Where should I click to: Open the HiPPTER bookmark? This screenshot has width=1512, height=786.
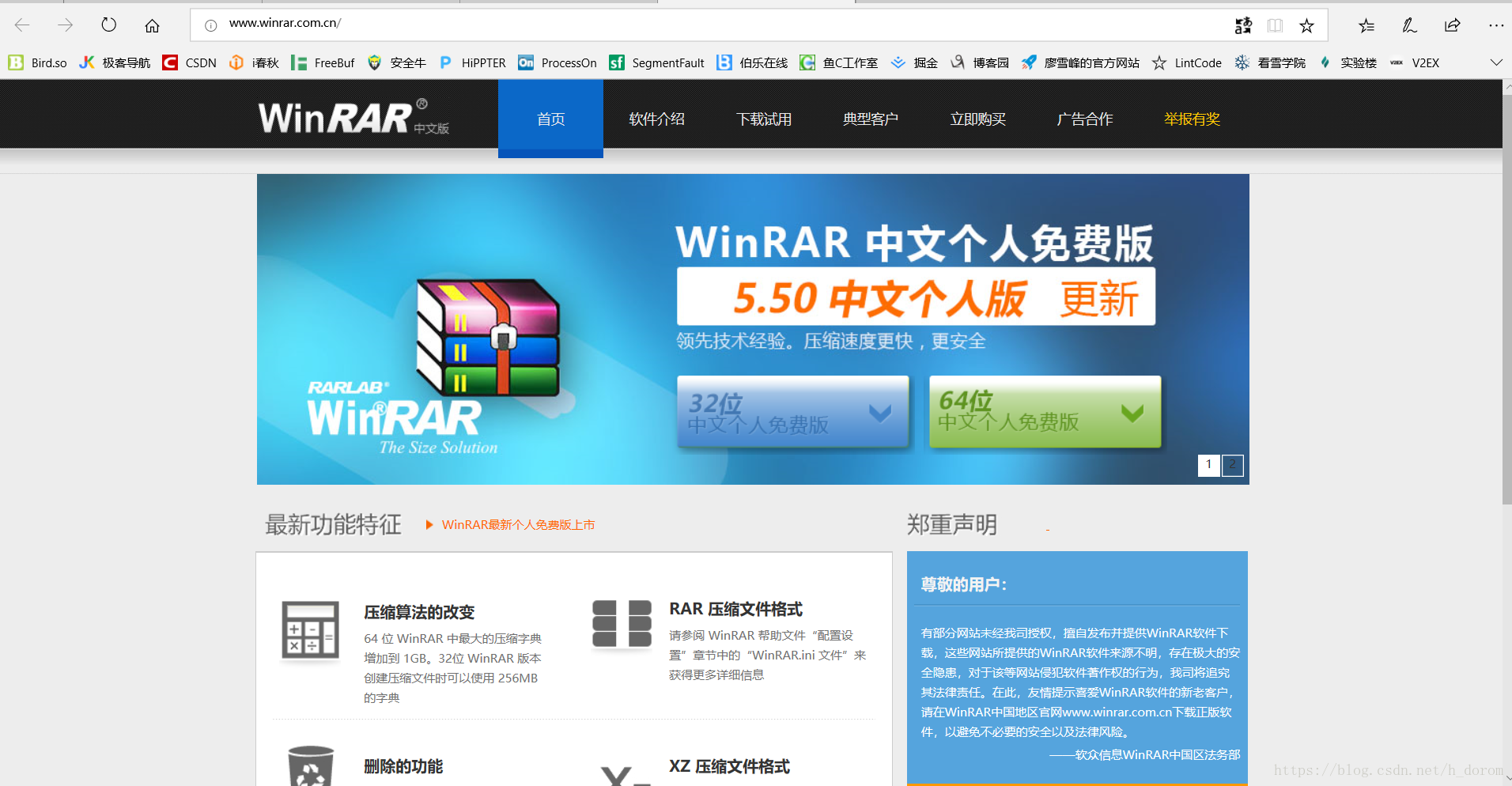tap(472, 62)
